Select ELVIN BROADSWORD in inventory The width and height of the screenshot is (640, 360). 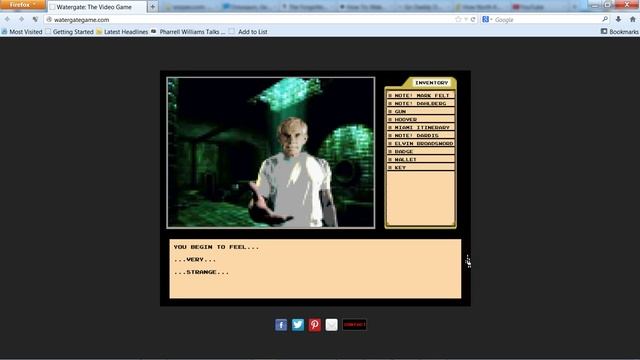pos(420,143)
